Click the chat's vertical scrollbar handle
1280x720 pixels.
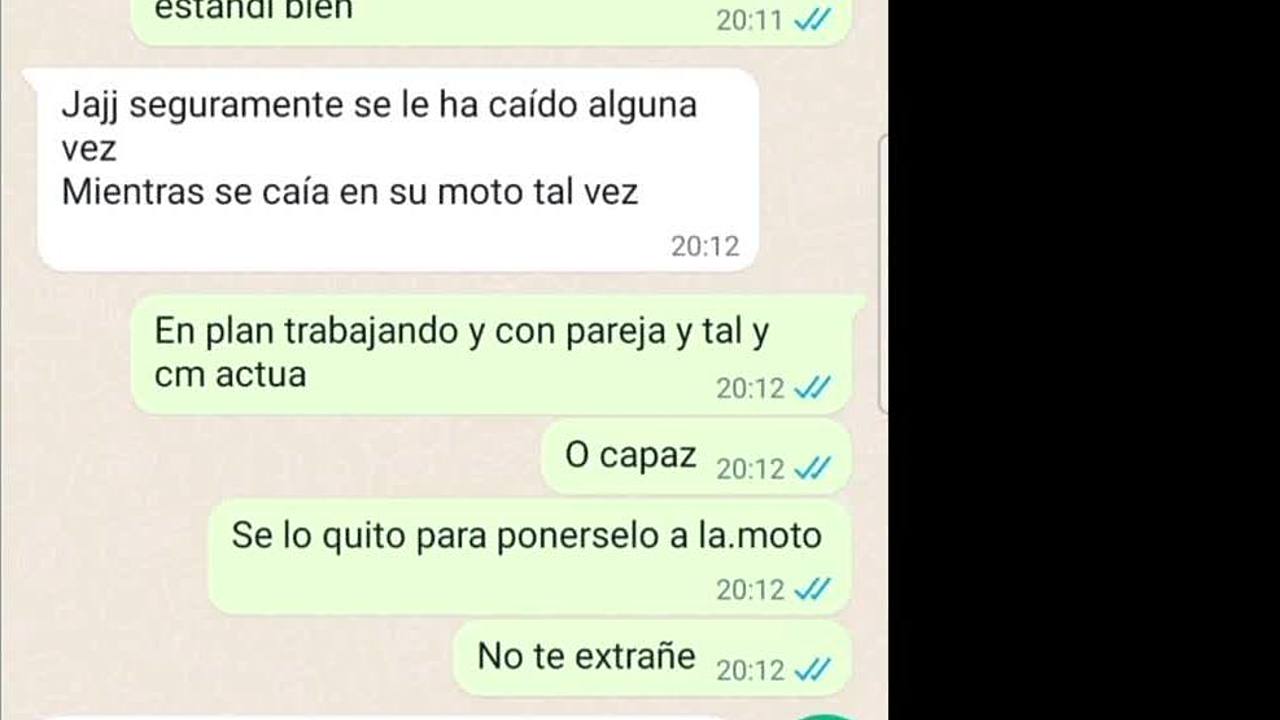[x=882, y=273]
